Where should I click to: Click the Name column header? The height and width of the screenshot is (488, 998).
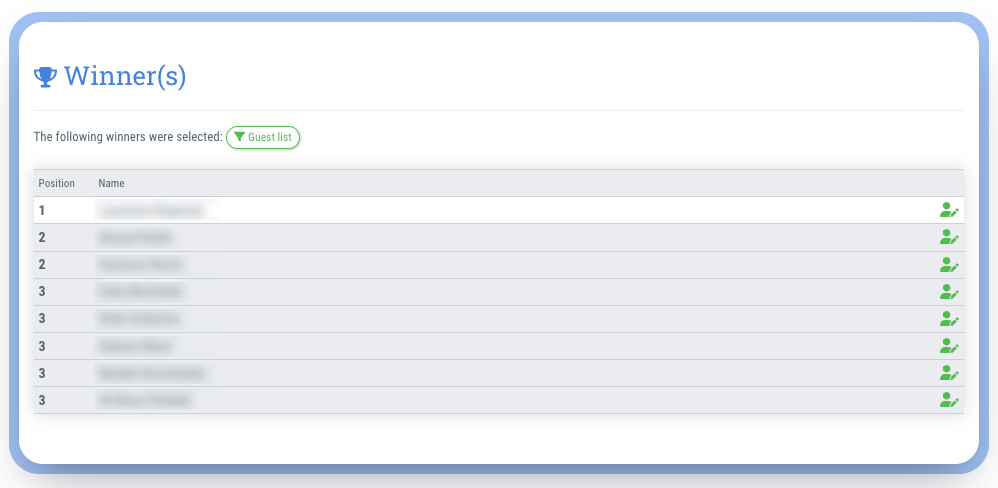(x=111, y=183)
